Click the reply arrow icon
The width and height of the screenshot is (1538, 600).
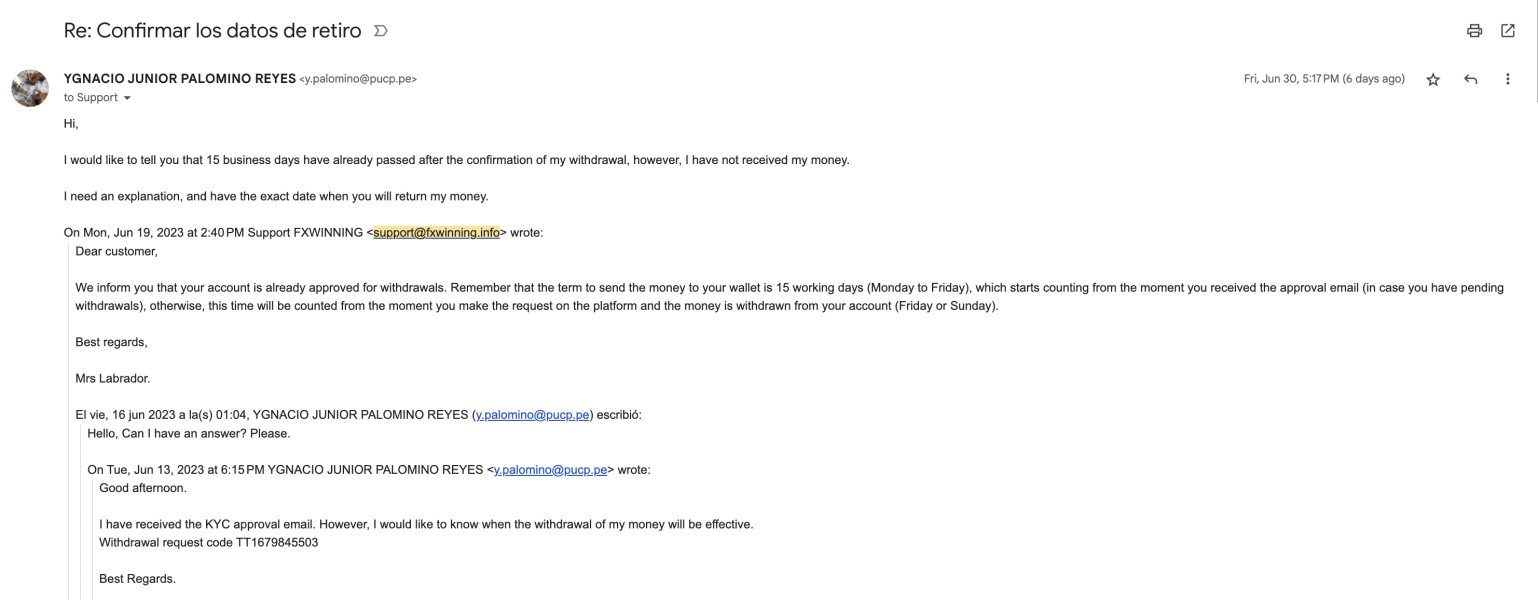point(1470,79)
